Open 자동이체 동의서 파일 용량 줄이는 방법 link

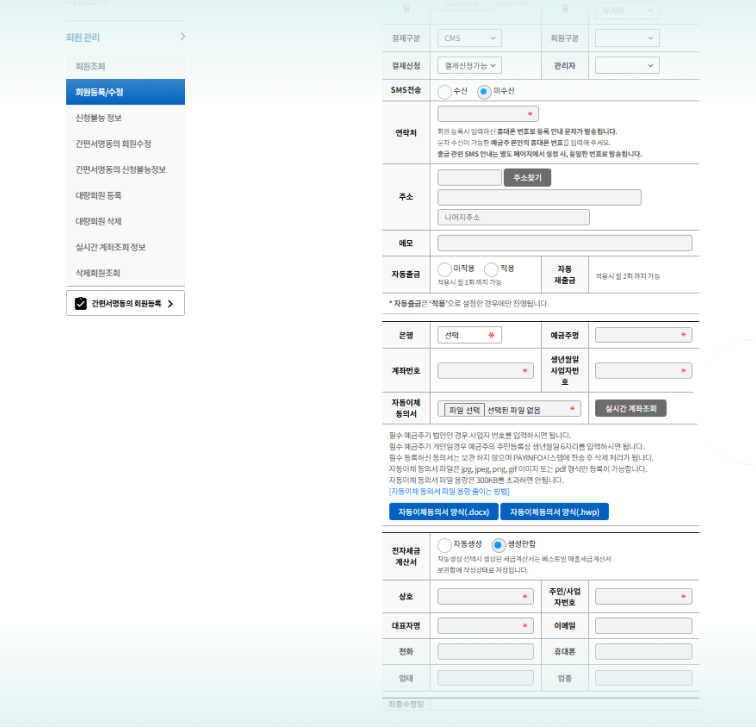449,491
